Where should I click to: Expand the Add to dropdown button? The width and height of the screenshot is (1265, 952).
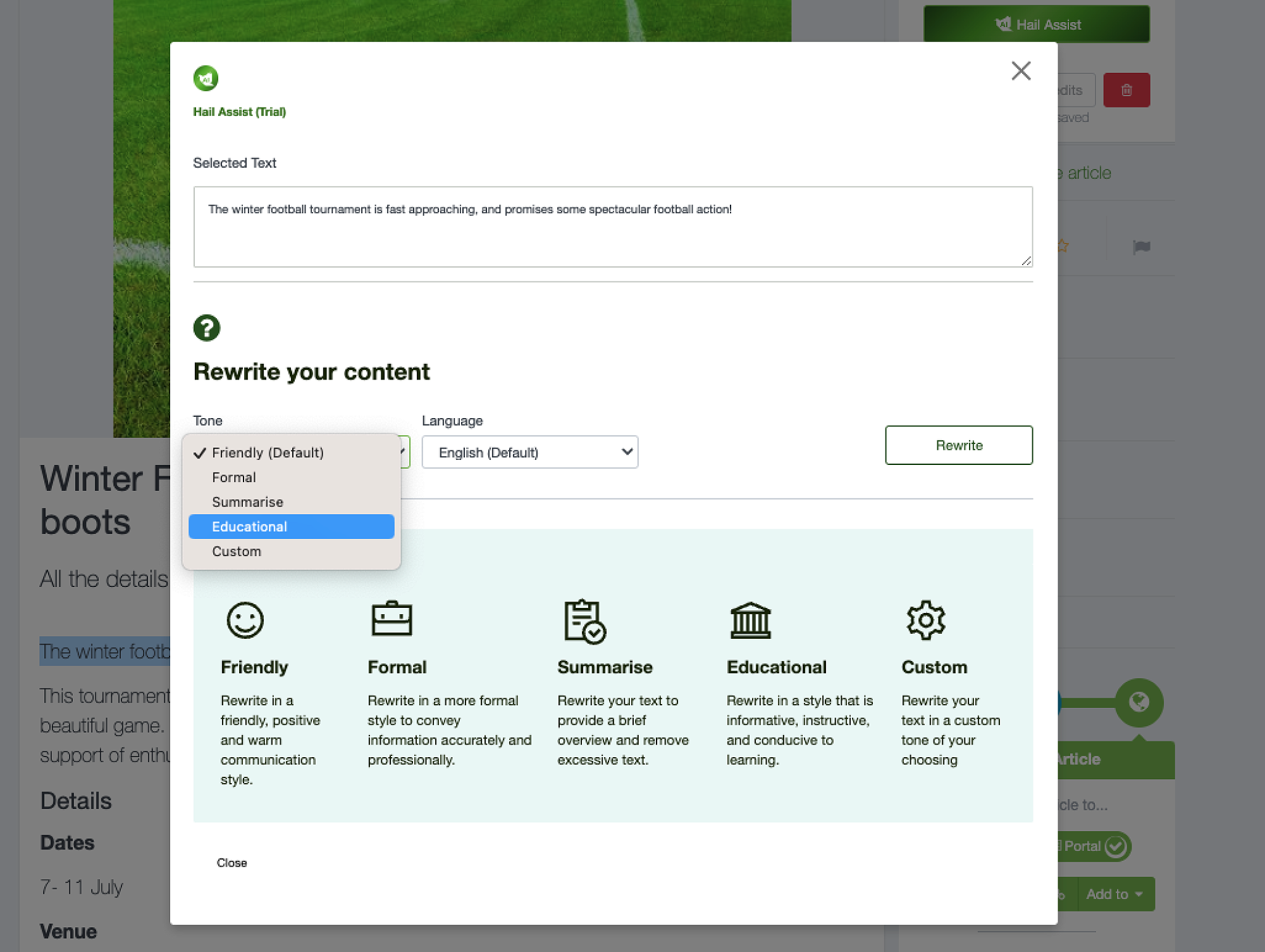coord(1115,894)
